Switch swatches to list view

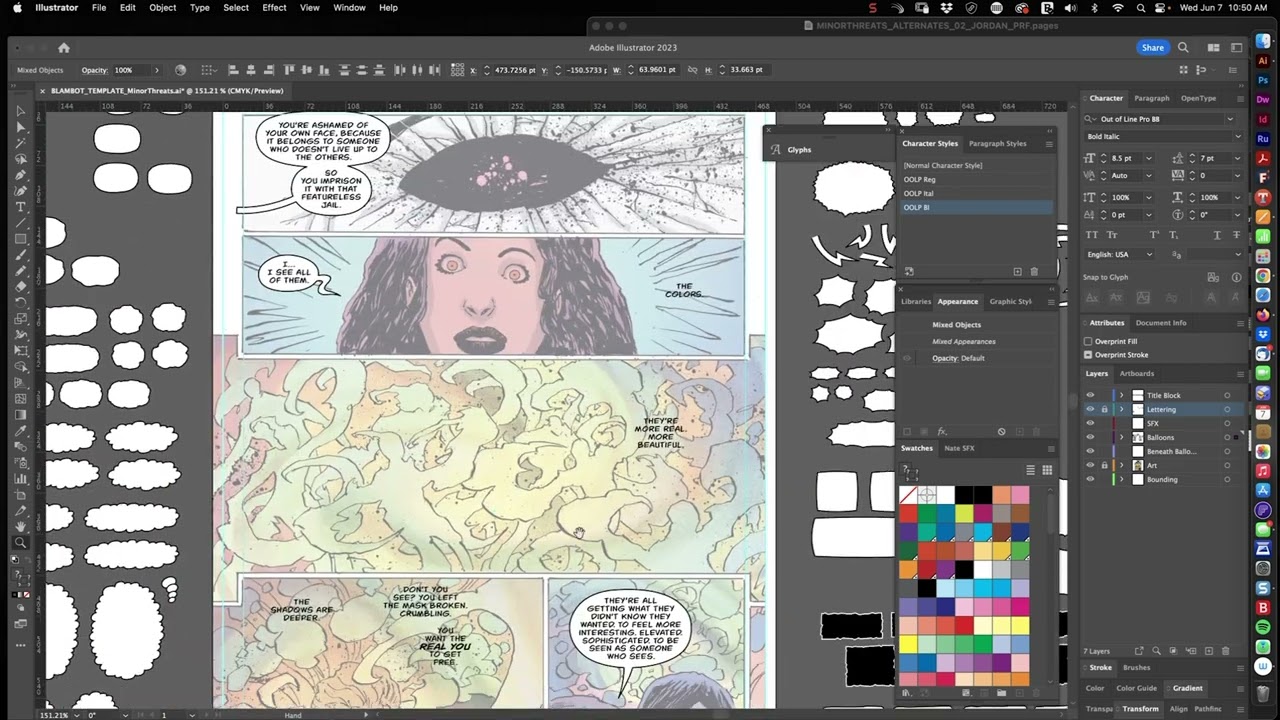(x=1030, y=470)
